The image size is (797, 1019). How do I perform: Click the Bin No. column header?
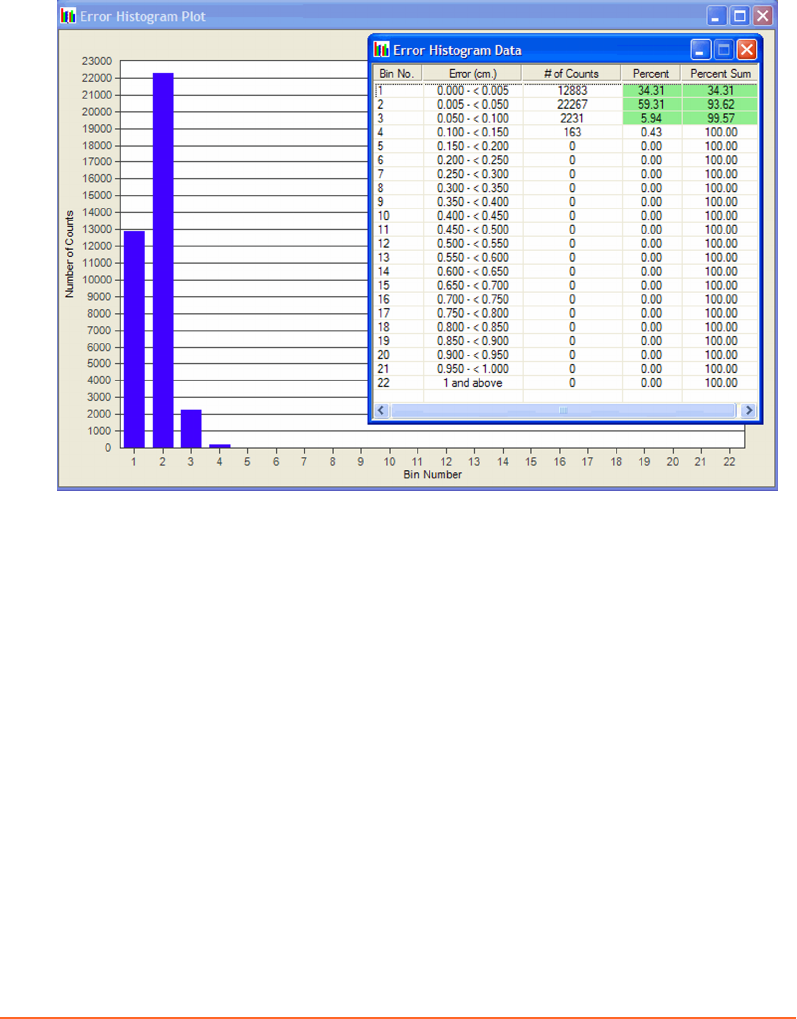tap(397, 73)
